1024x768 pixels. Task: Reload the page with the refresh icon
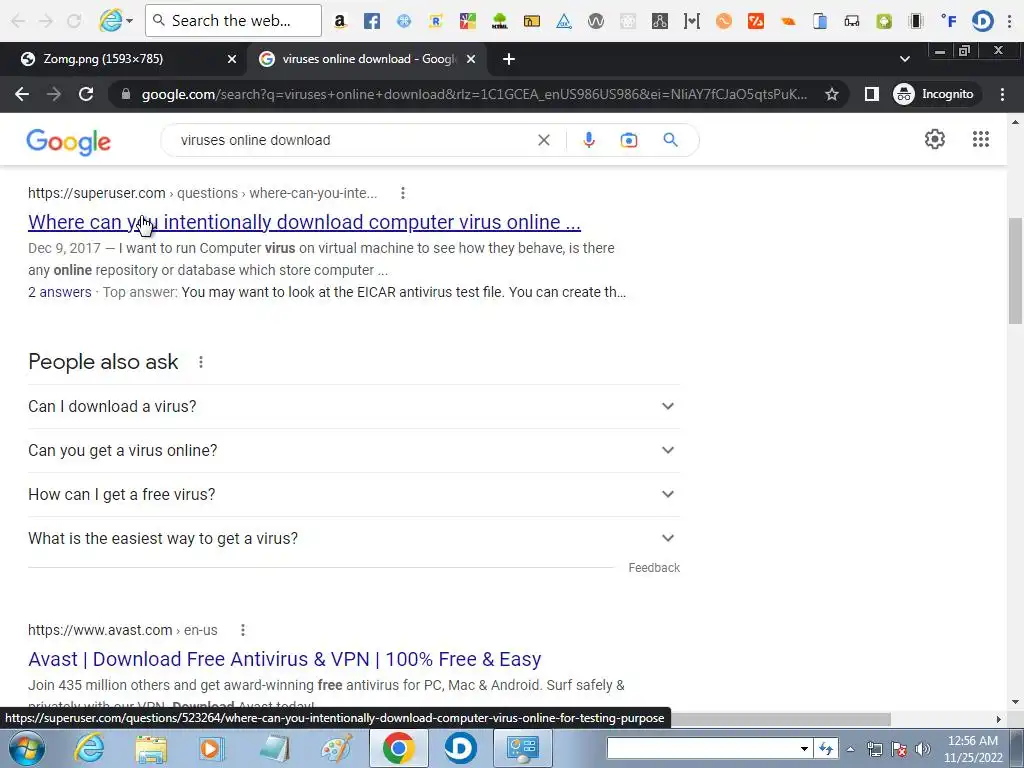(86, 94)
